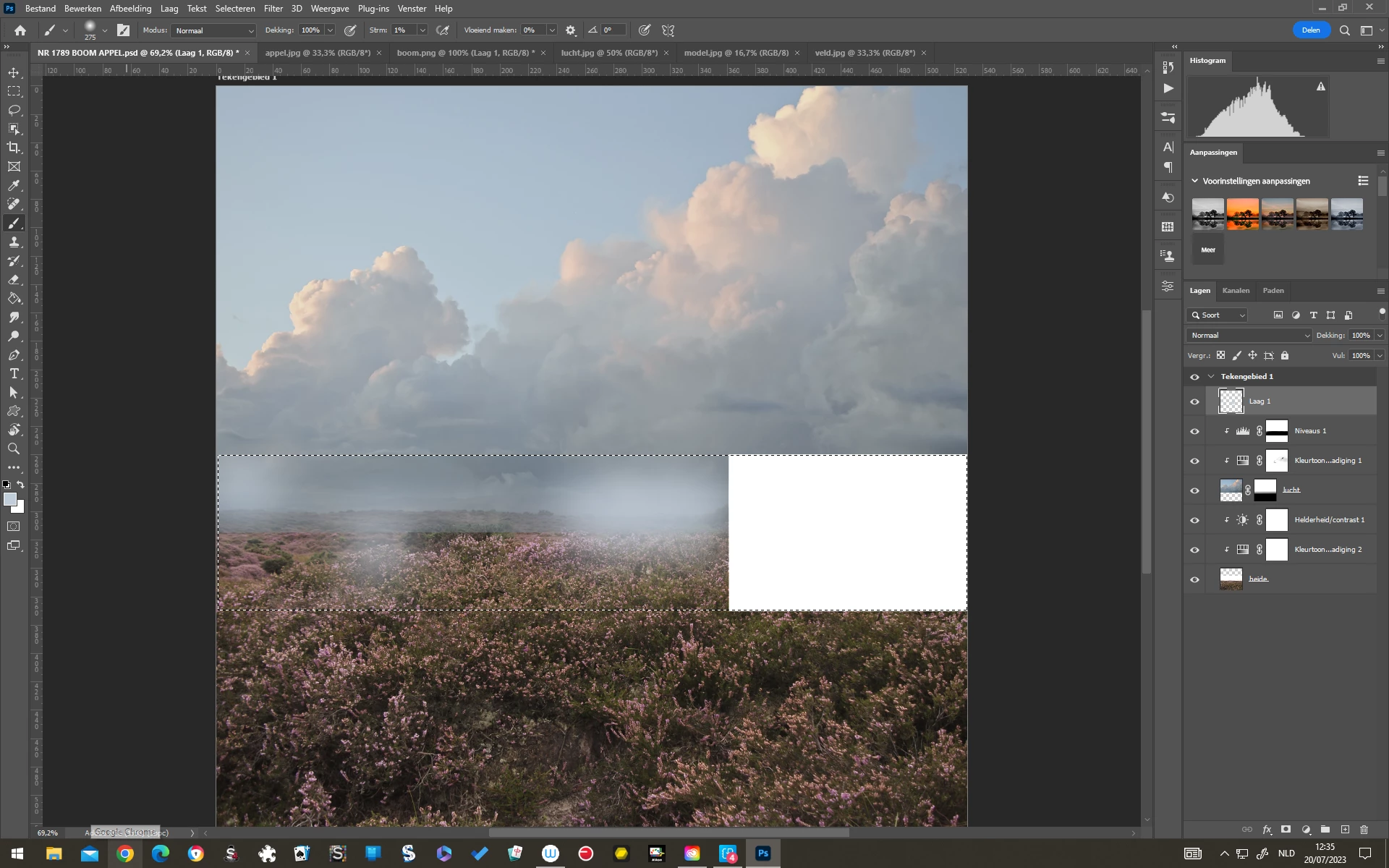Hide the lucht layer
Viewport: 1389px width, 868px height.
click(1194, 490)
